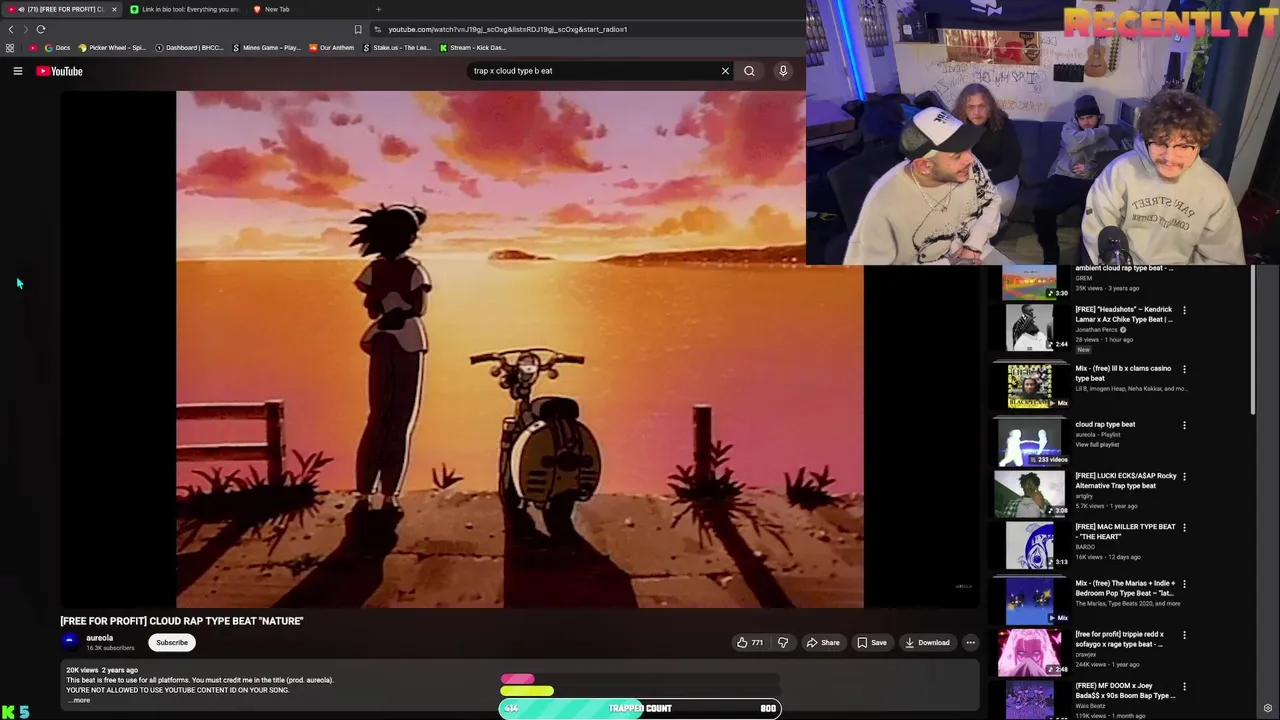Open LUCKI ECK$/A$AP Rocky video thumbnail
Viewport: 1280px width, 720px height.
1030,493
